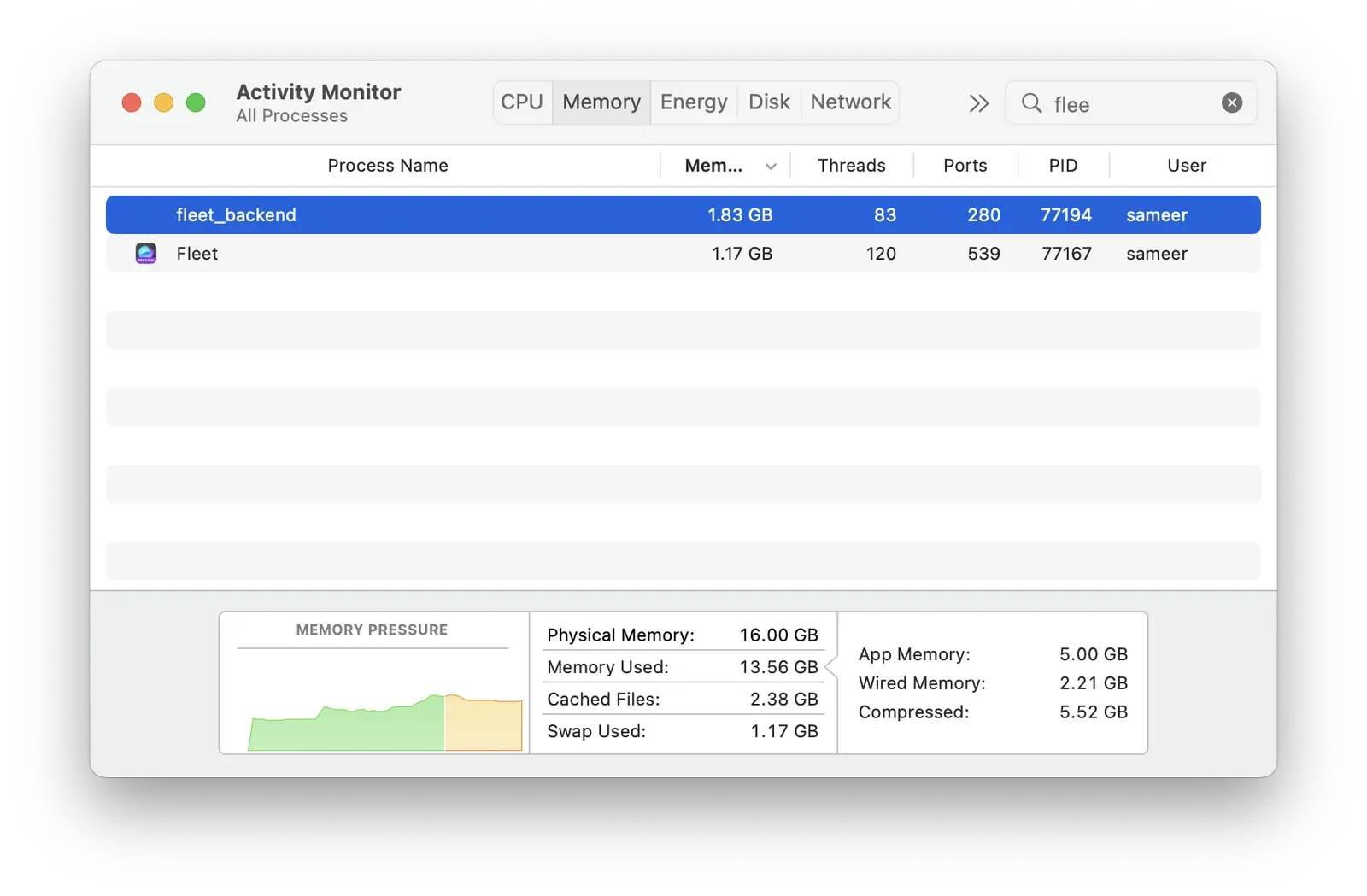Click the Memory Used 13.56 GB value

pyautogui.click(x=778, y=667)
